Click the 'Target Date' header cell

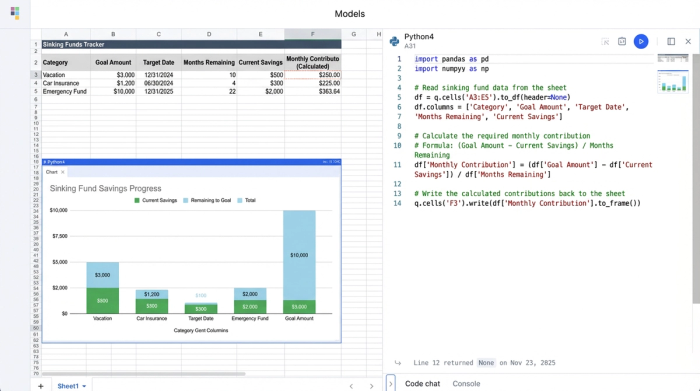[158, 62]
